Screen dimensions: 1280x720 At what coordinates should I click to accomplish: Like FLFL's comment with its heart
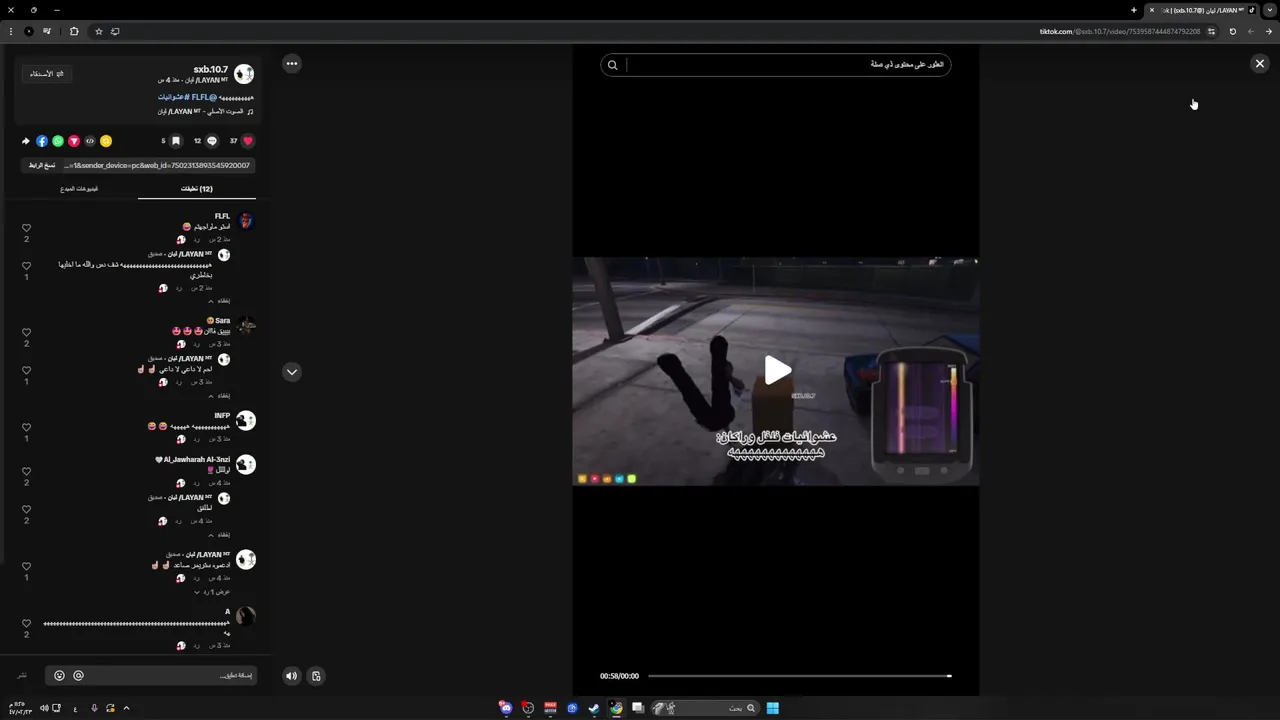point(27,228)
